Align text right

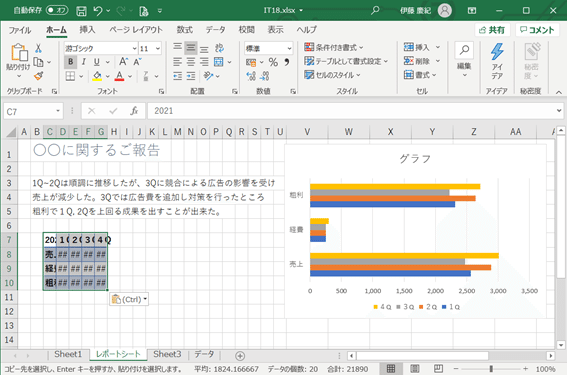204,62
